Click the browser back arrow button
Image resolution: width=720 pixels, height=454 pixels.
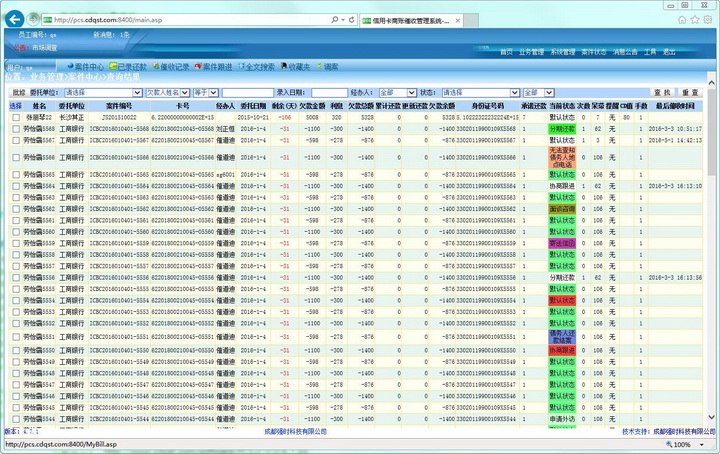(x=15, y=19)
